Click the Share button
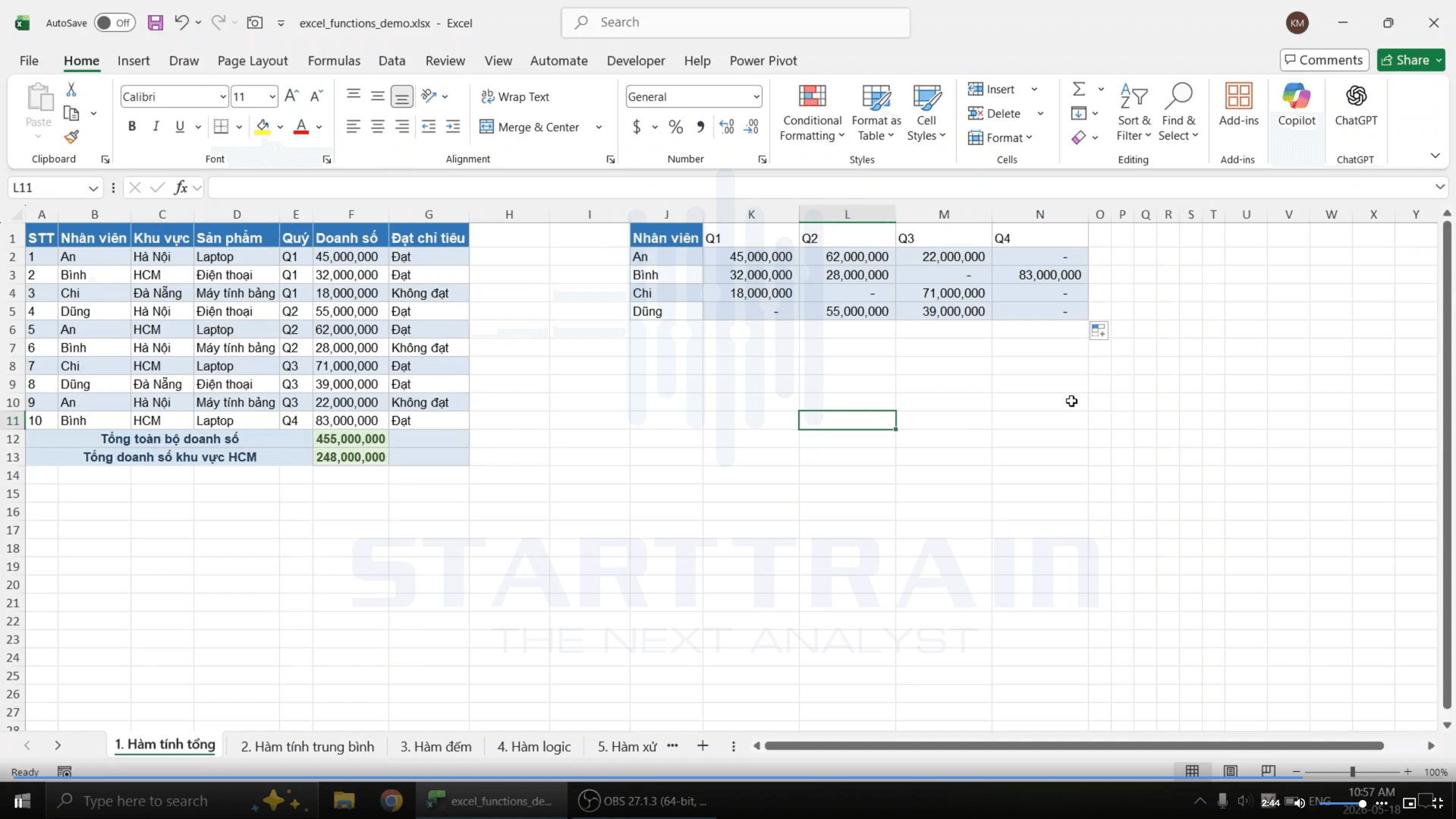 click(x=1411, y=60)
